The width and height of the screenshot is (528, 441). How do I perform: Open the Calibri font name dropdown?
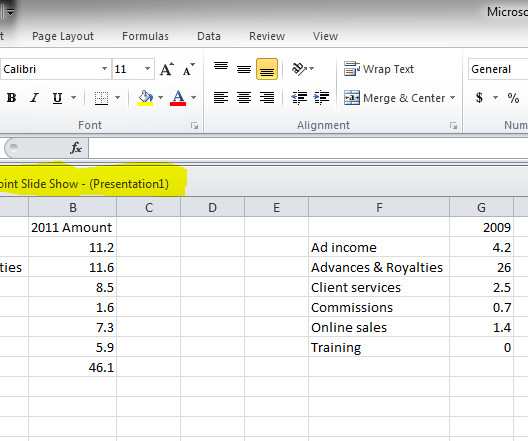tap(105, 69)
